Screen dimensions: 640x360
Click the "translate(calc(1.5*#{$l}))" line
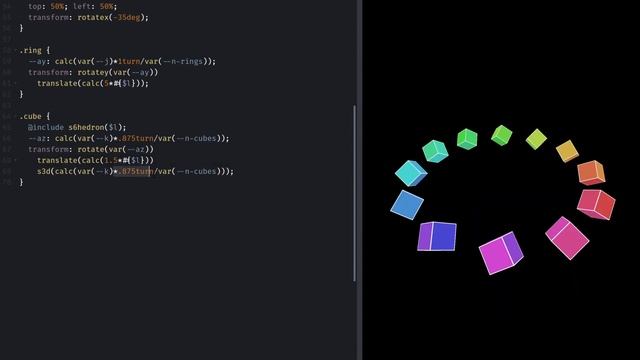(x=95, y=160)
